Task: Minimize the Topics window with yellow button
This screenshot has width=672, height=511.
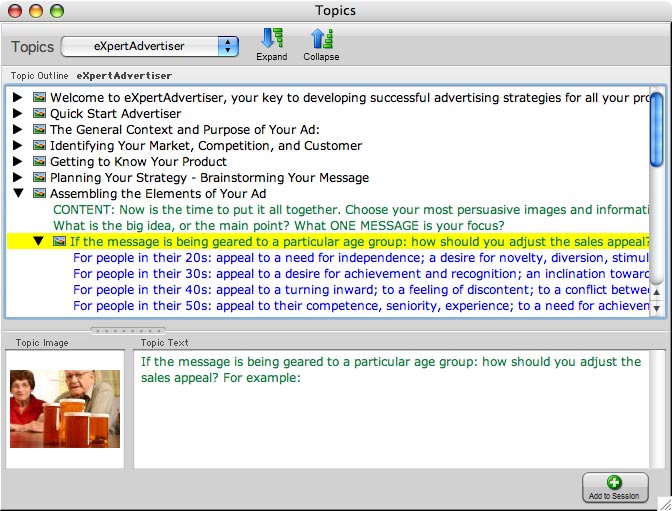Action: click(x=36, y=10)
